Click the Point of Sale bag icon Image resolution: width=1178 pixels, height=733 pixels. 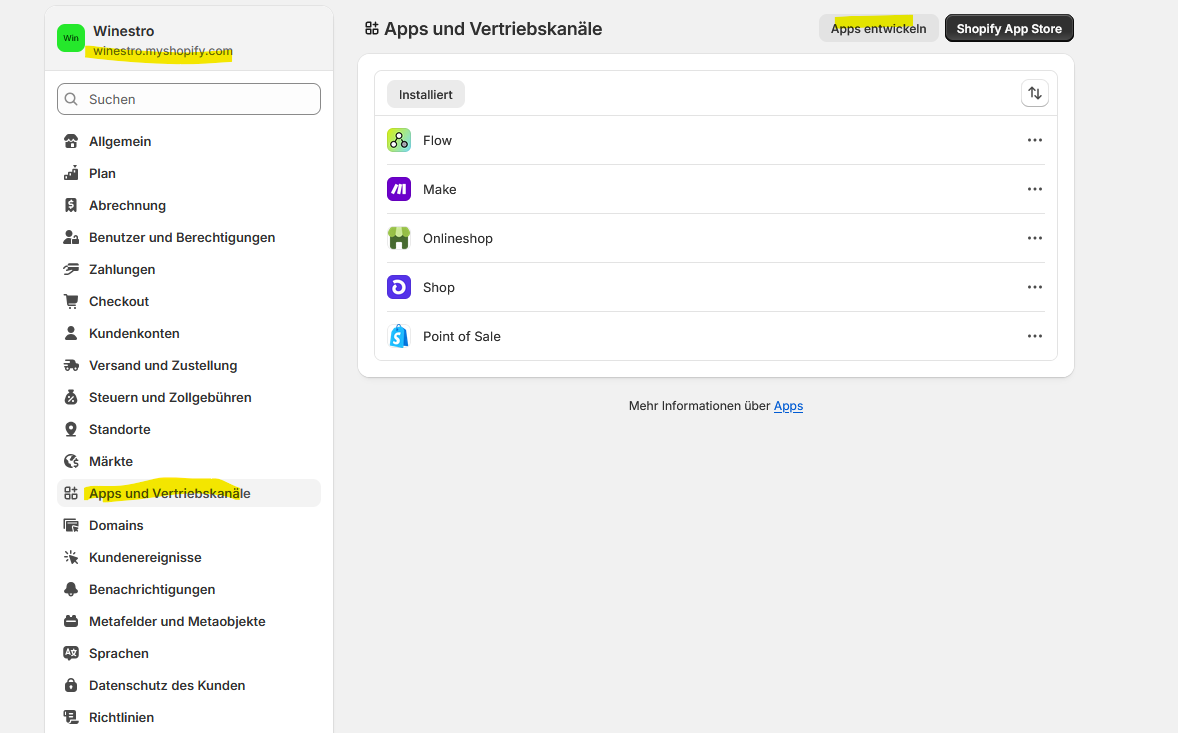pos(399,336)
